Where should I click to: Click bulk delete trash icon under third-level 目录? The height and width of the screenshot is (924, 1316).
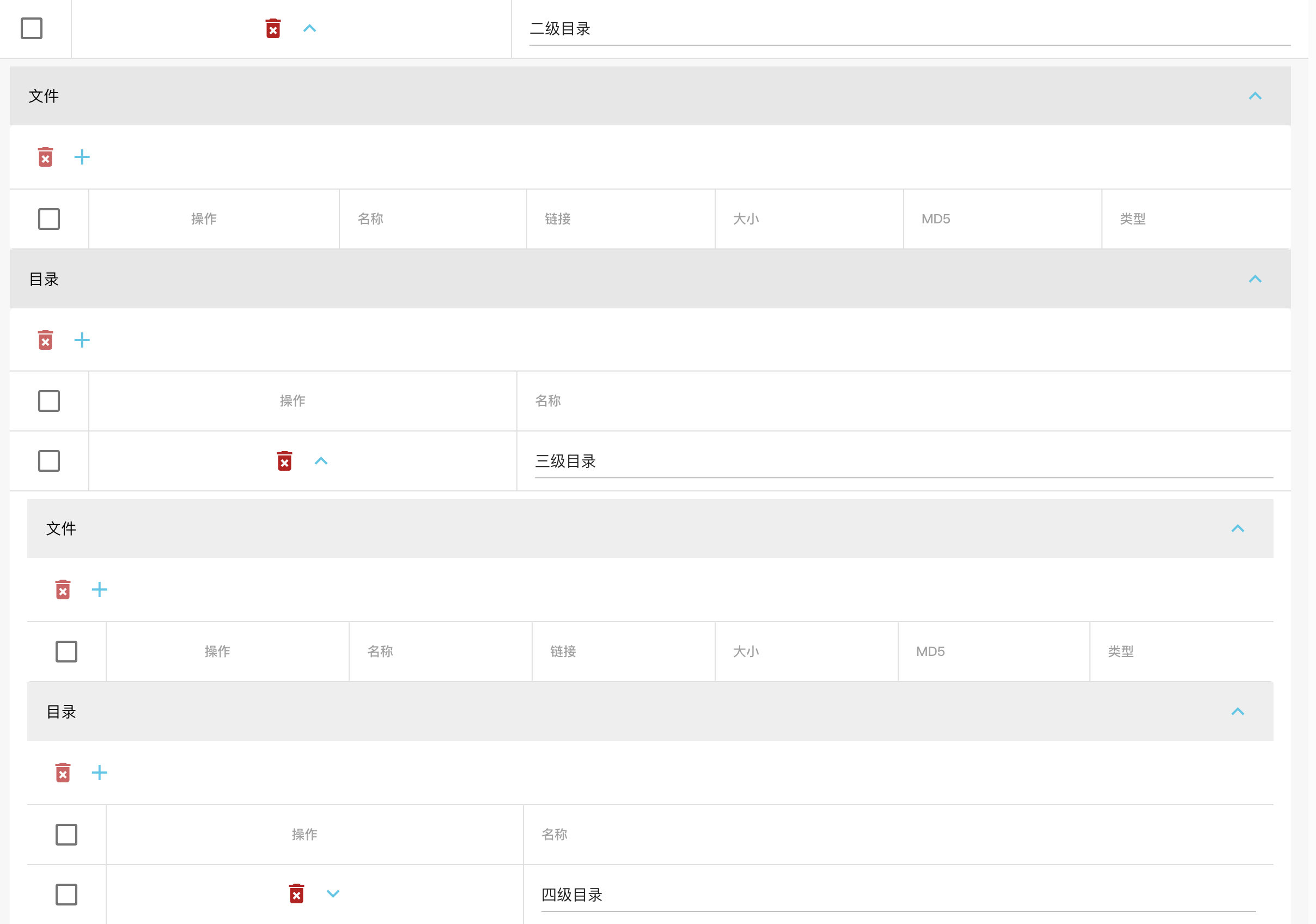pos(63,773)
